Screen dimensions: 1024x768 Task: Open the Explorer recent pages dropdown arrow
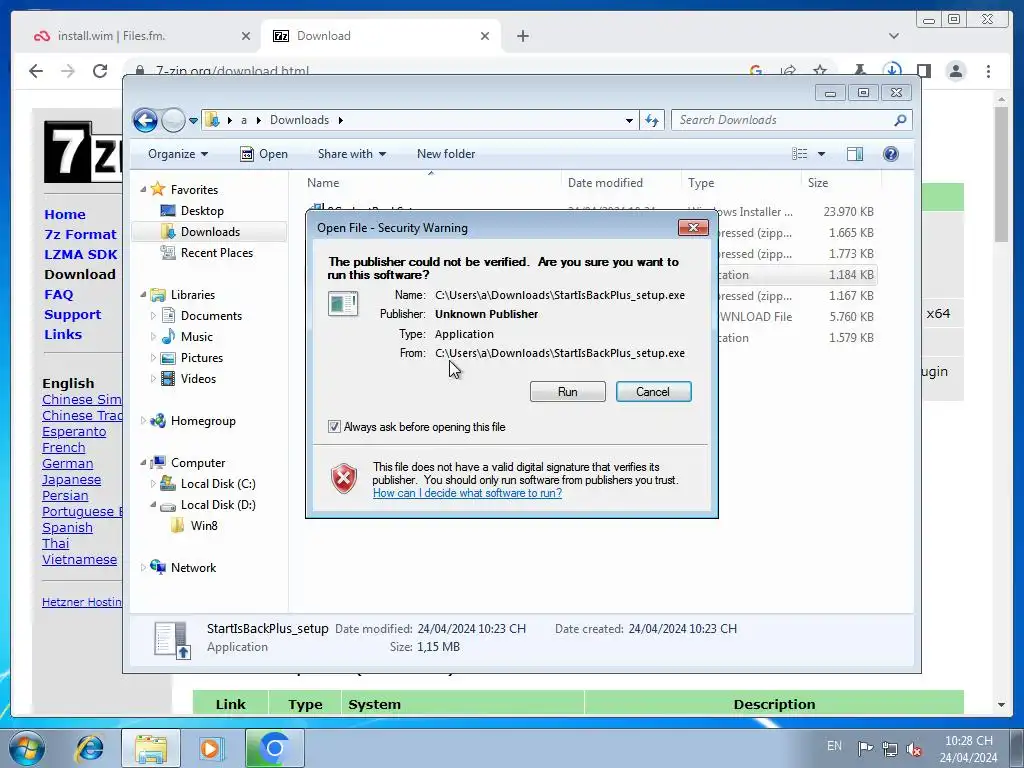(193, 120)
